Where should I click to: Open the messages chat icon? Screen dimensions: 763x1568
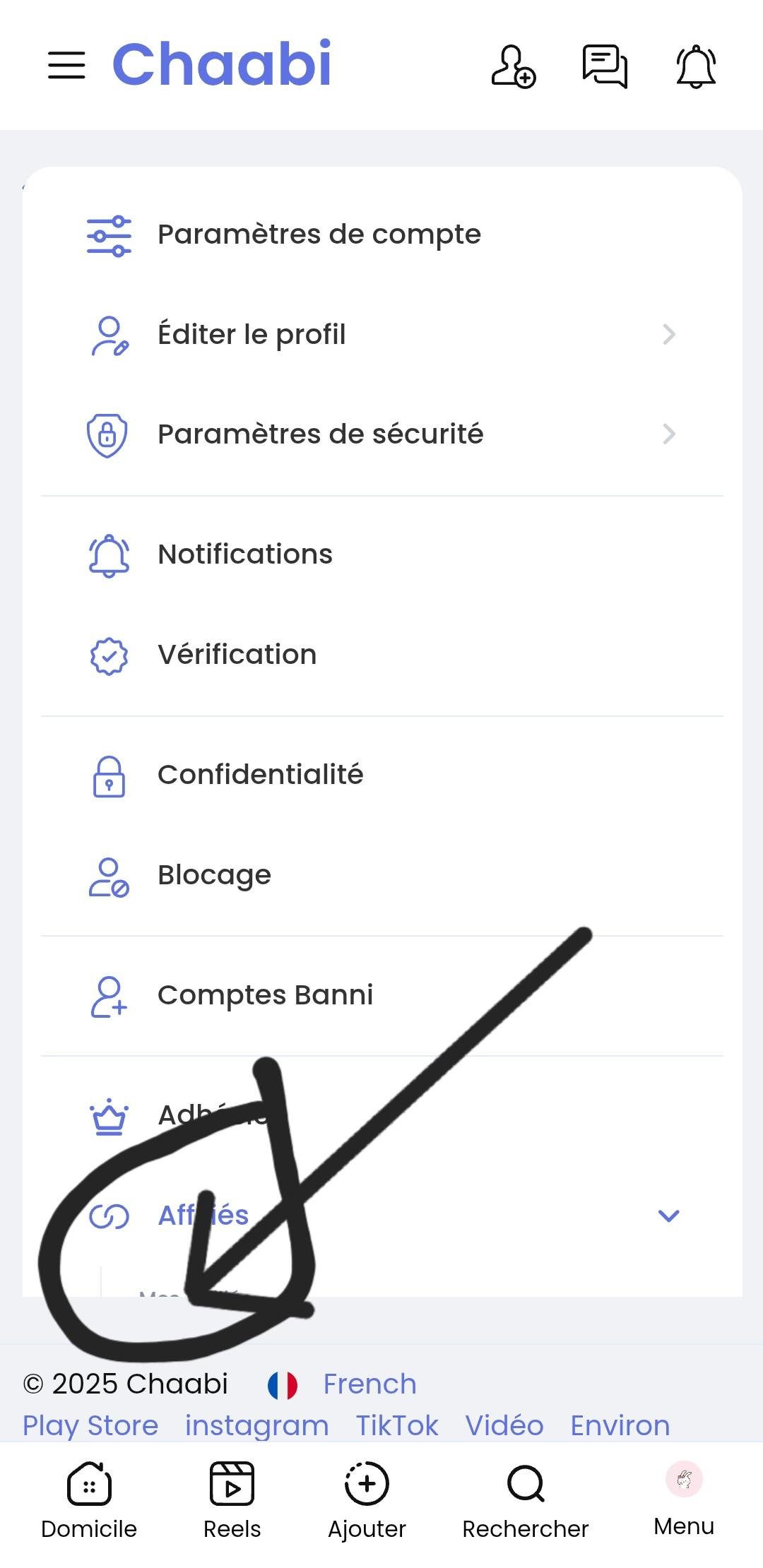pos(605,66)
